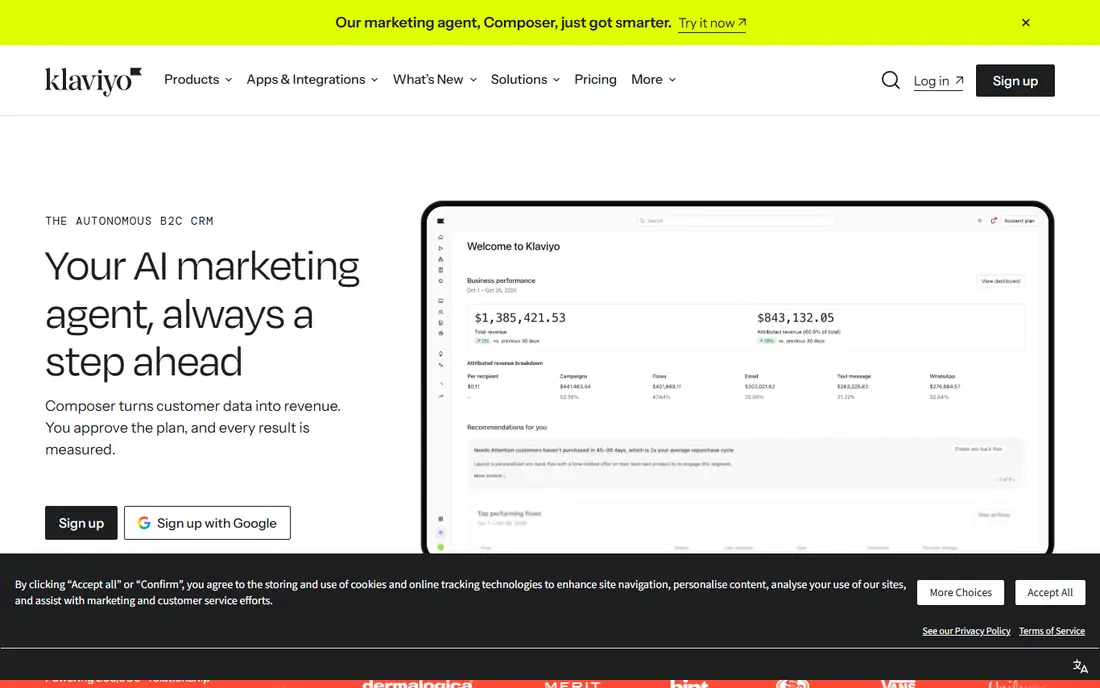This screenshot has height=688, width=1100.
Task: Open the Terms of Service link
Action: point(1052,631)
